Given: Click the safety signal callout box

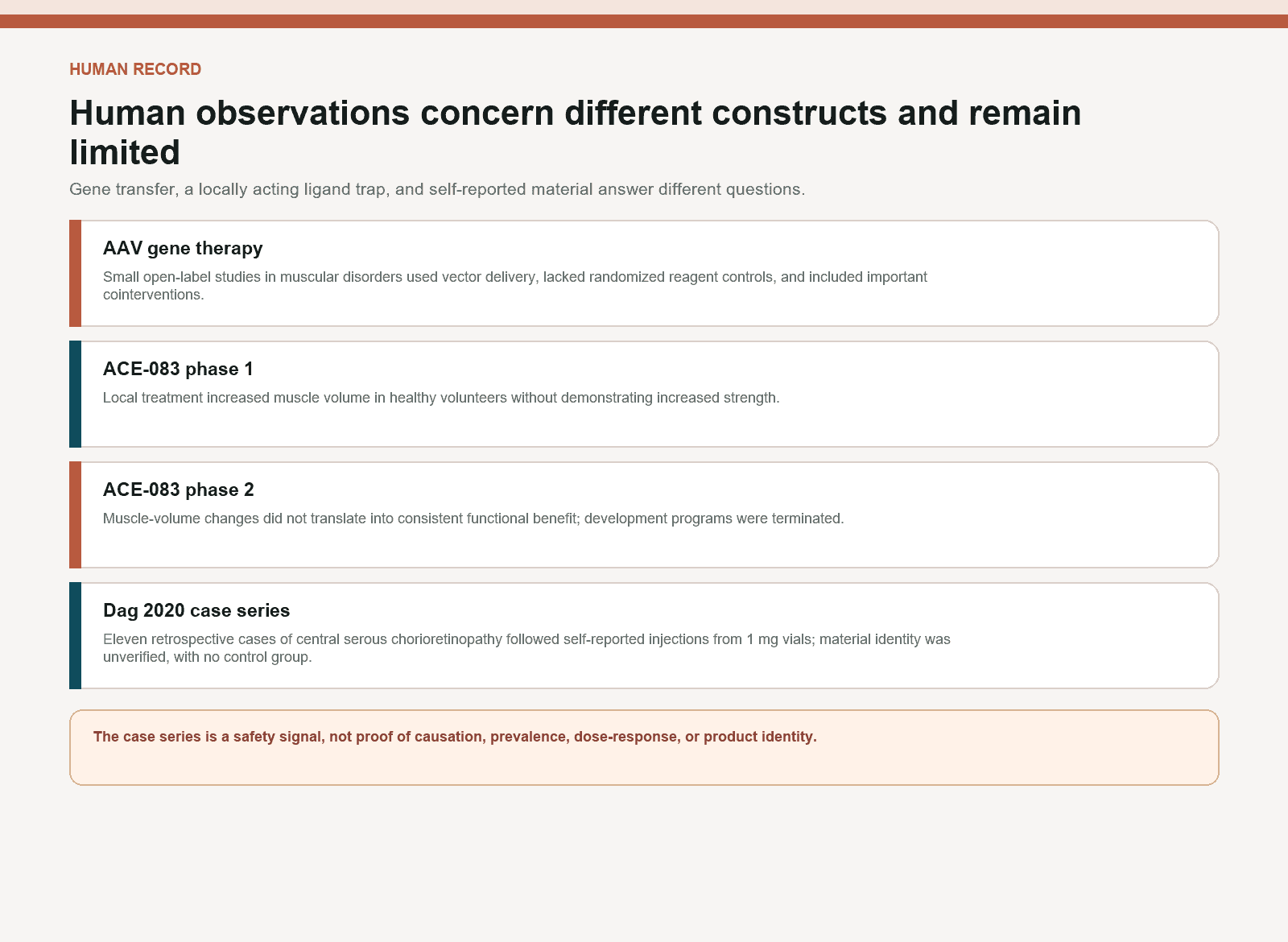Looking at the screenshot, I should coord(644,747).
